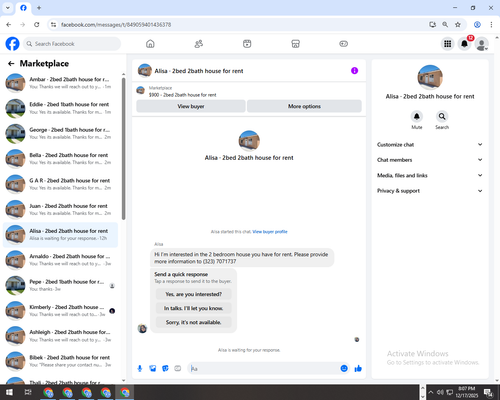Attach a photo file to message
This screenshot has width=500, height=400.
(x=153, y=368)
